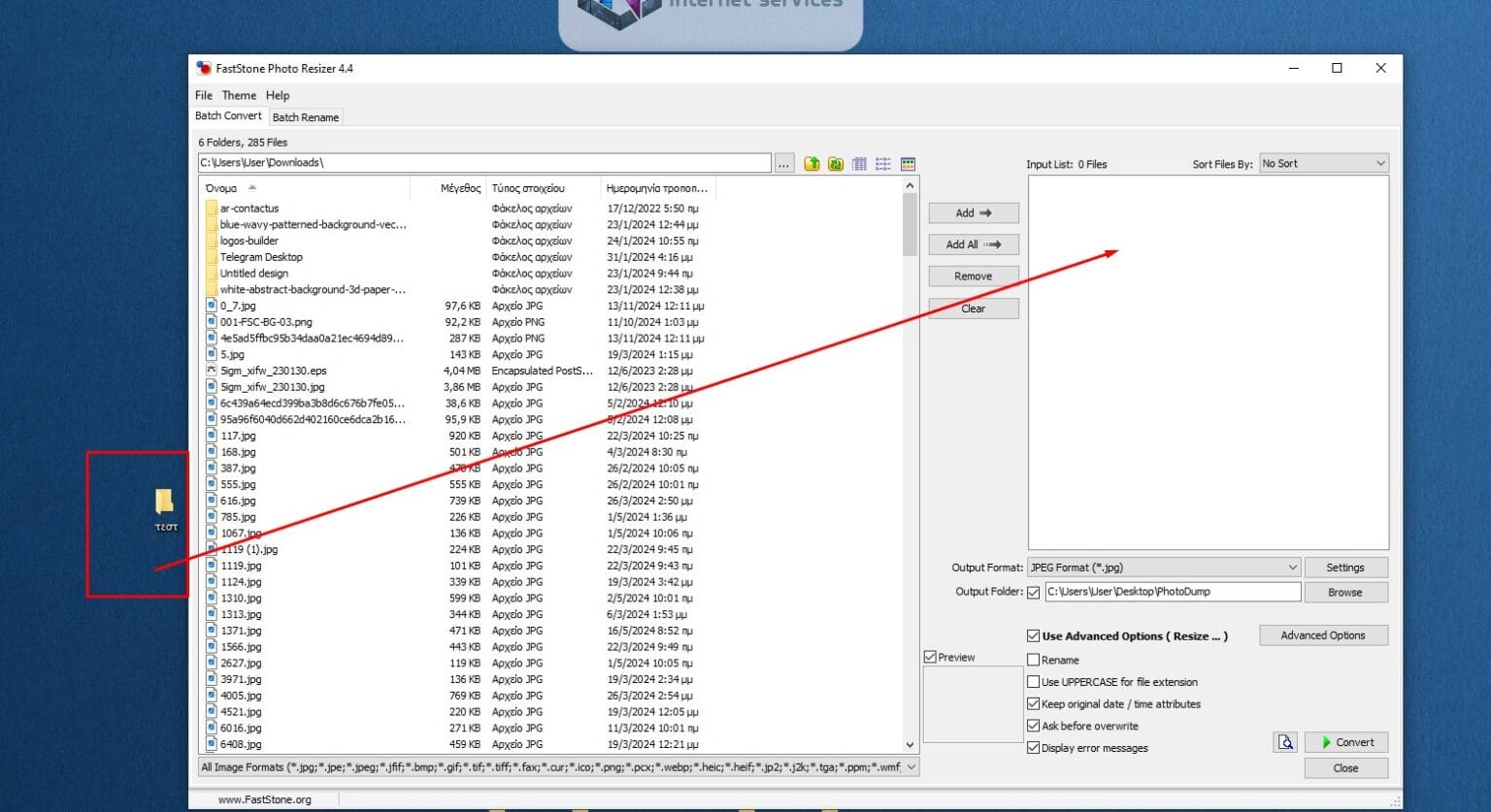Enable the Rename checkbox
Image resolution: width=1491 pixels, height=812 pixels.
pyautogui.click(x=1034, y=660)
